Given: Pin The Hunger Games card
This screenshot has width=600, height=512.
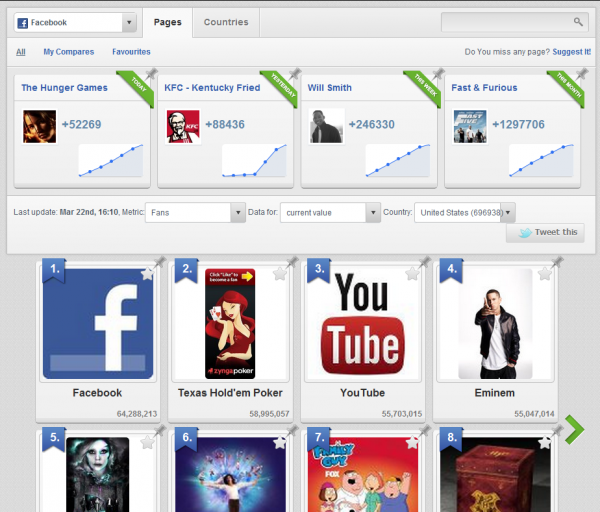Looking at the screenshot, I should (x=151, y=73).
